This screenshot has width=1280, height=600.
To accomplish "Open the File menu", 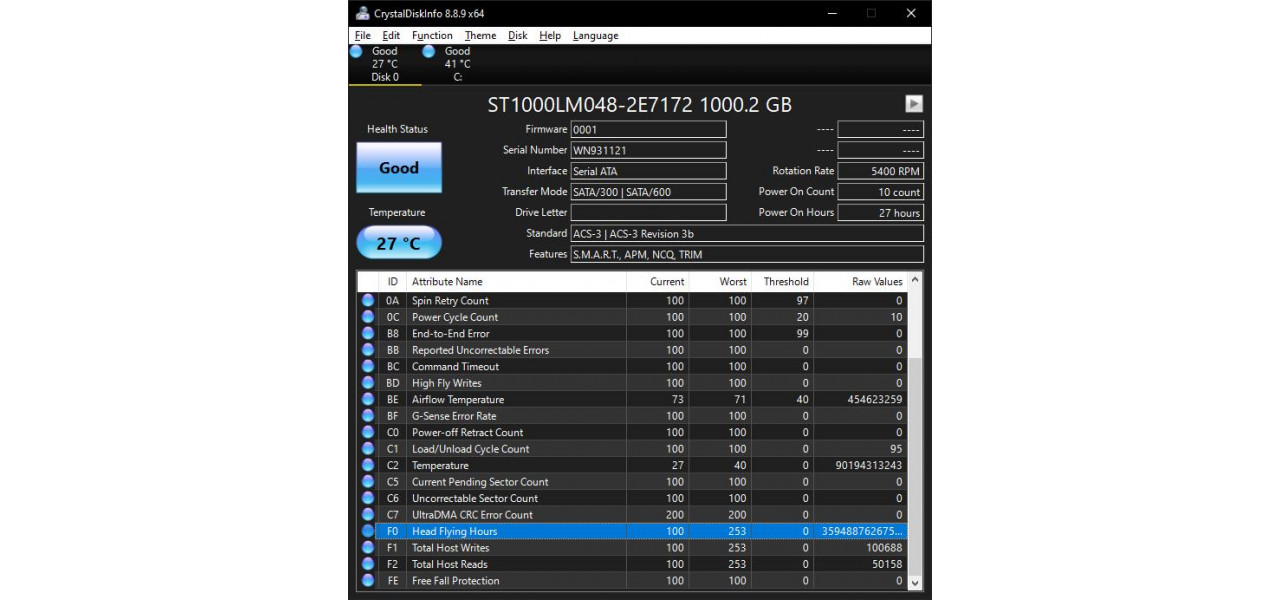I will pyautogui.click(x=363, y=35).
